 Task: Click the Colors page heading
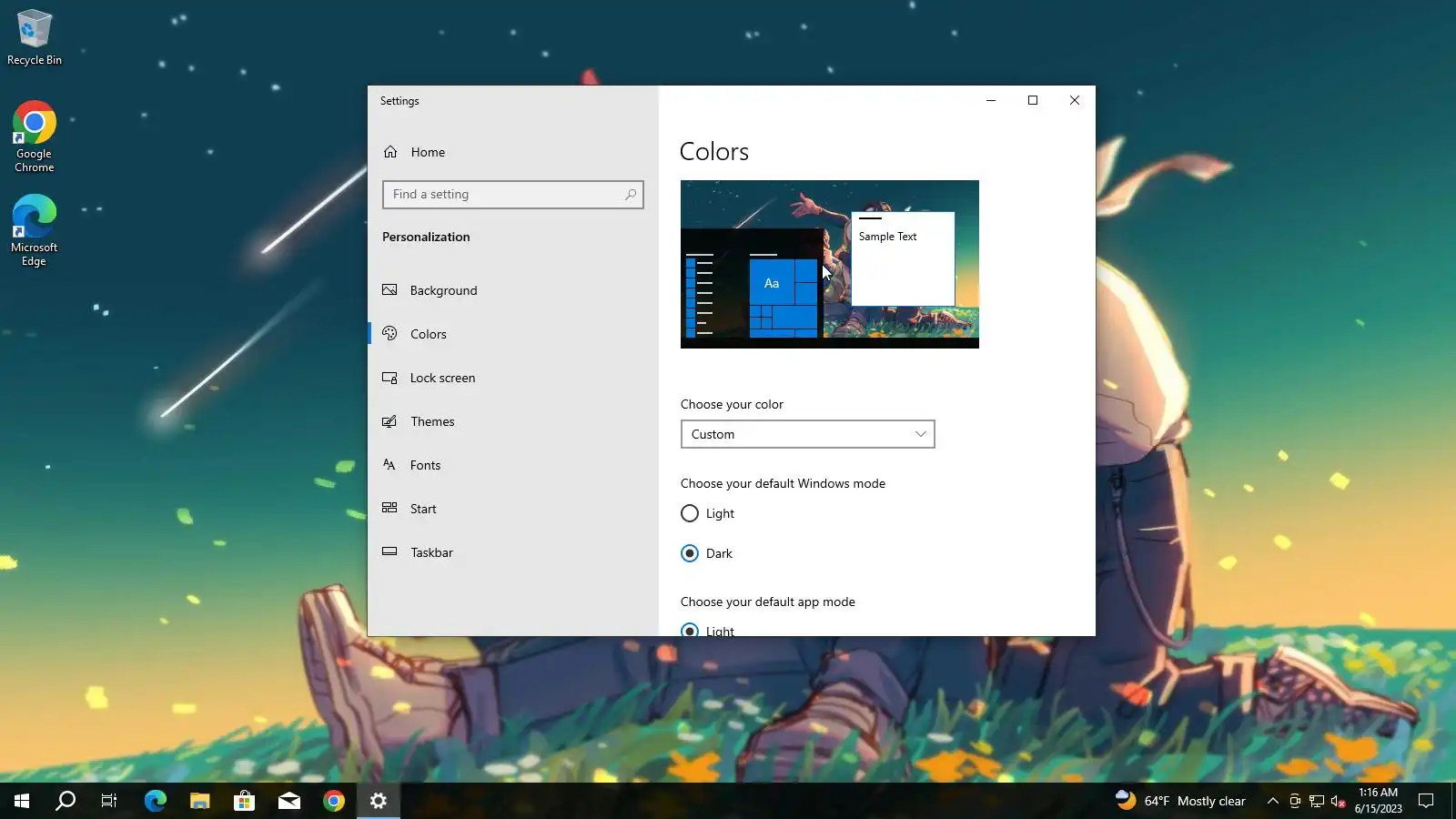click(x=714, y=151)
